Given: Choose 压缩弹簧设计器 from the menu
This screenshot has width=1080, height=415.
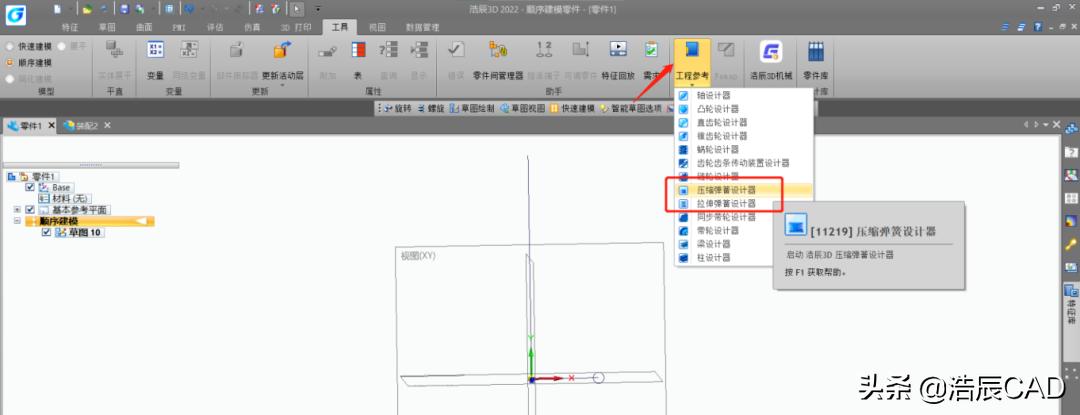Looking at the screenshot, I should (x=744, y=189).
